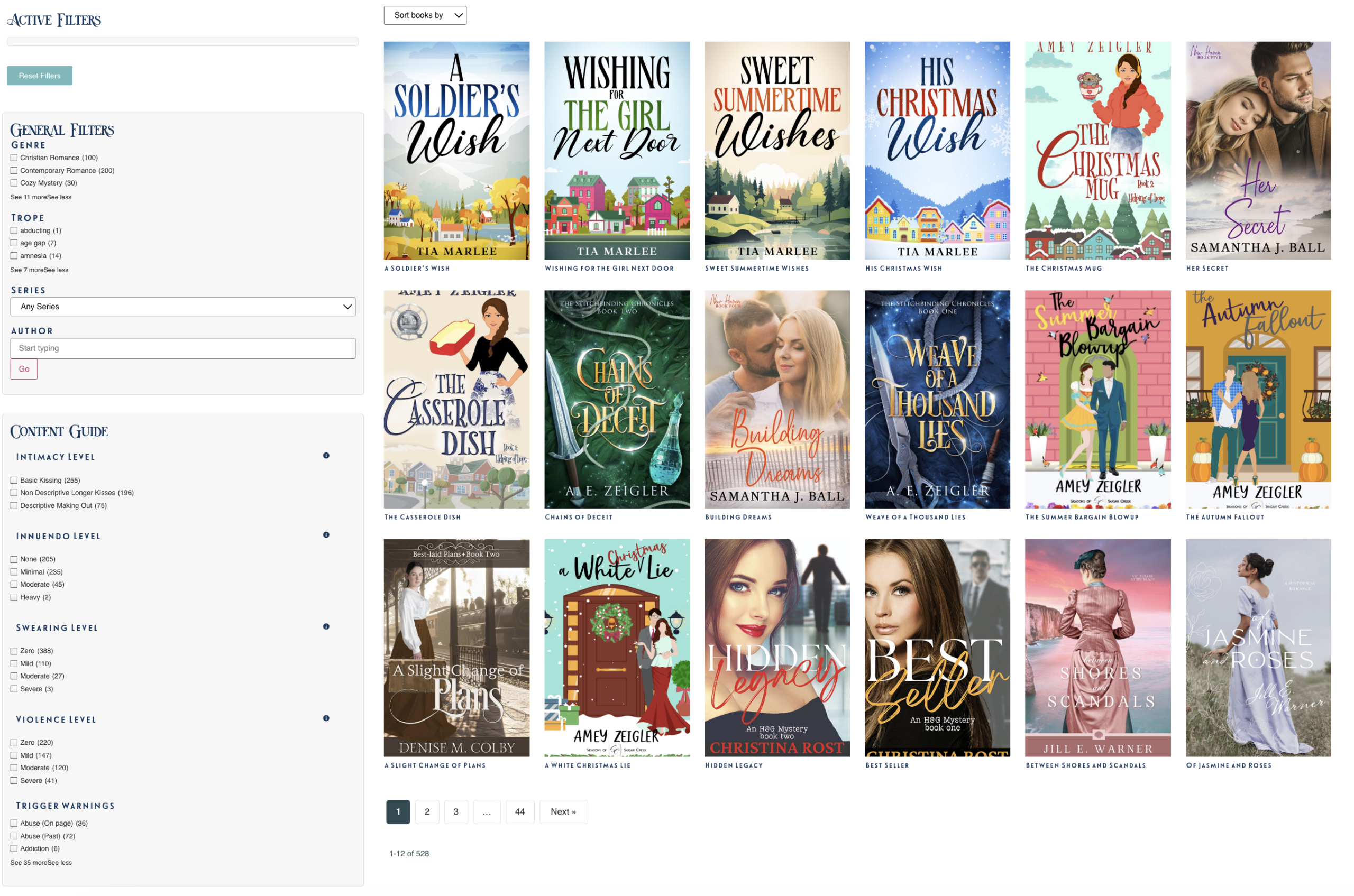
Task: Enable the Cozy Mystery checkbox
Action: (x=14, y=183)
